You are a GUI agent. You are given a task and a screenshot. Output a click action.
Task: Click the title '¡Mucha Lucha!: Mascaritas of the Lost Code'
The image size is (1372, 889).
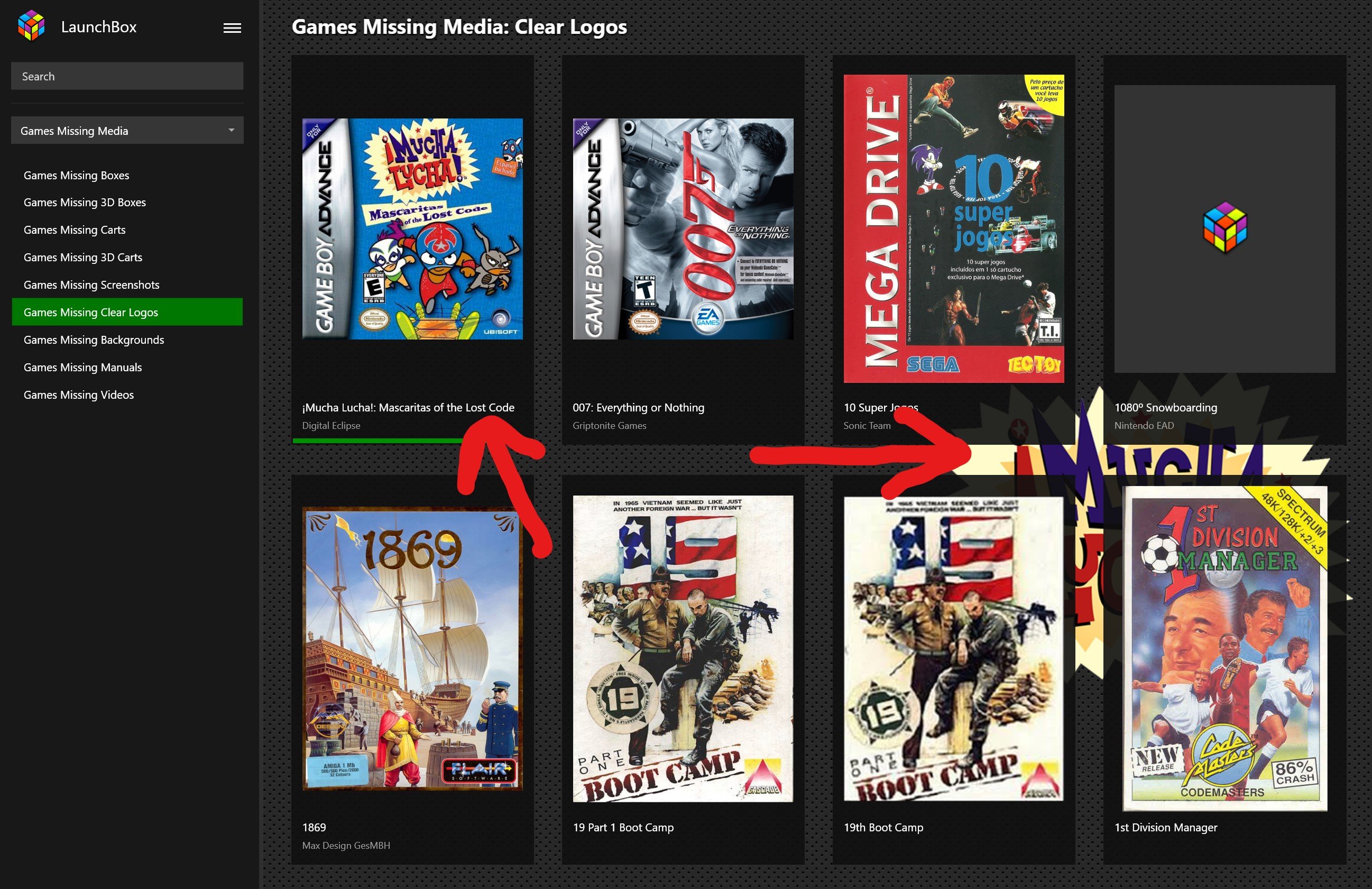tap(408, 408)
